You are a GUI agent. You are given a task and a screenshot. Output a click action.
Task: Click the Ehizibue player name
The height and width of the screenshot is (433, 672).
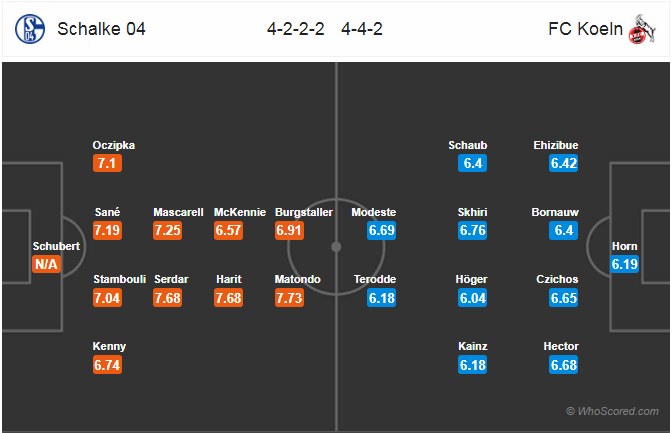click(x=556, y=145)
